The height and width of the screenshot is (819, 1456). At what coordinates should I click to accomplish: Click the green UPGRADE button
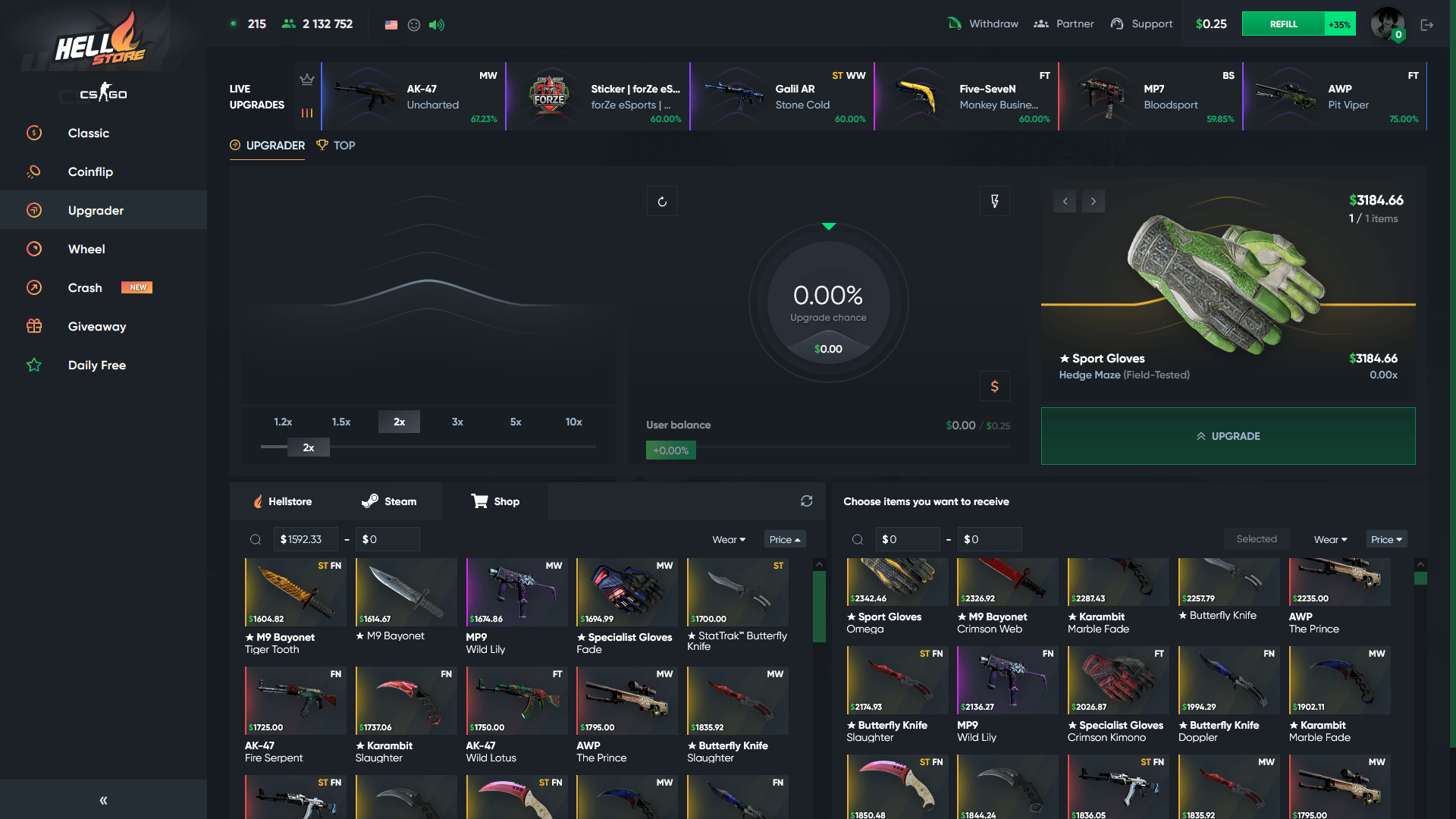[1228, 436]
